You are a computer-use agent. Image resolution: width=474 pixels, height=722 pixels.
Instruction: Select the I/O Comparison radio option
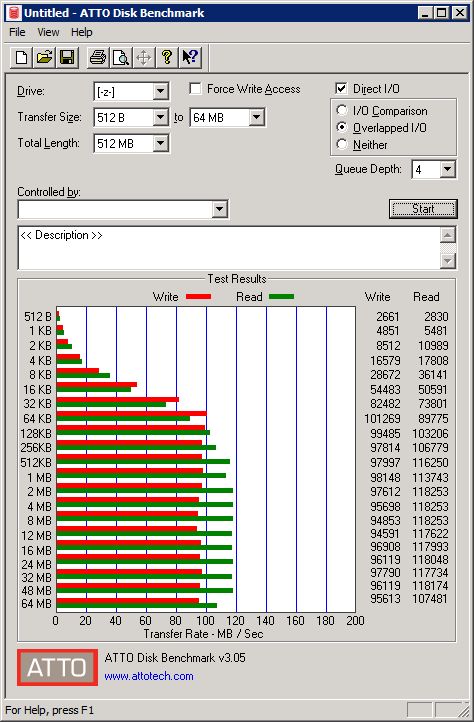(342, 111)
